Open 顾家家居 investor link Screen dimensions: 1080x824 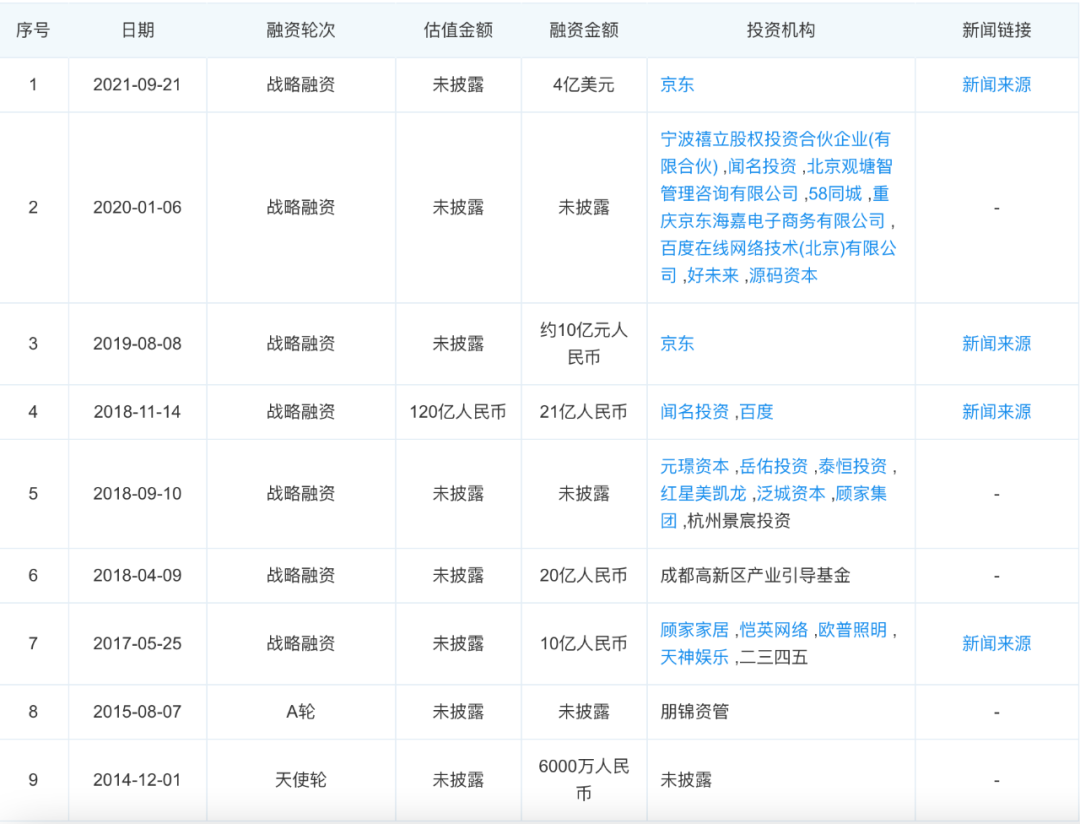click(695, 630)
